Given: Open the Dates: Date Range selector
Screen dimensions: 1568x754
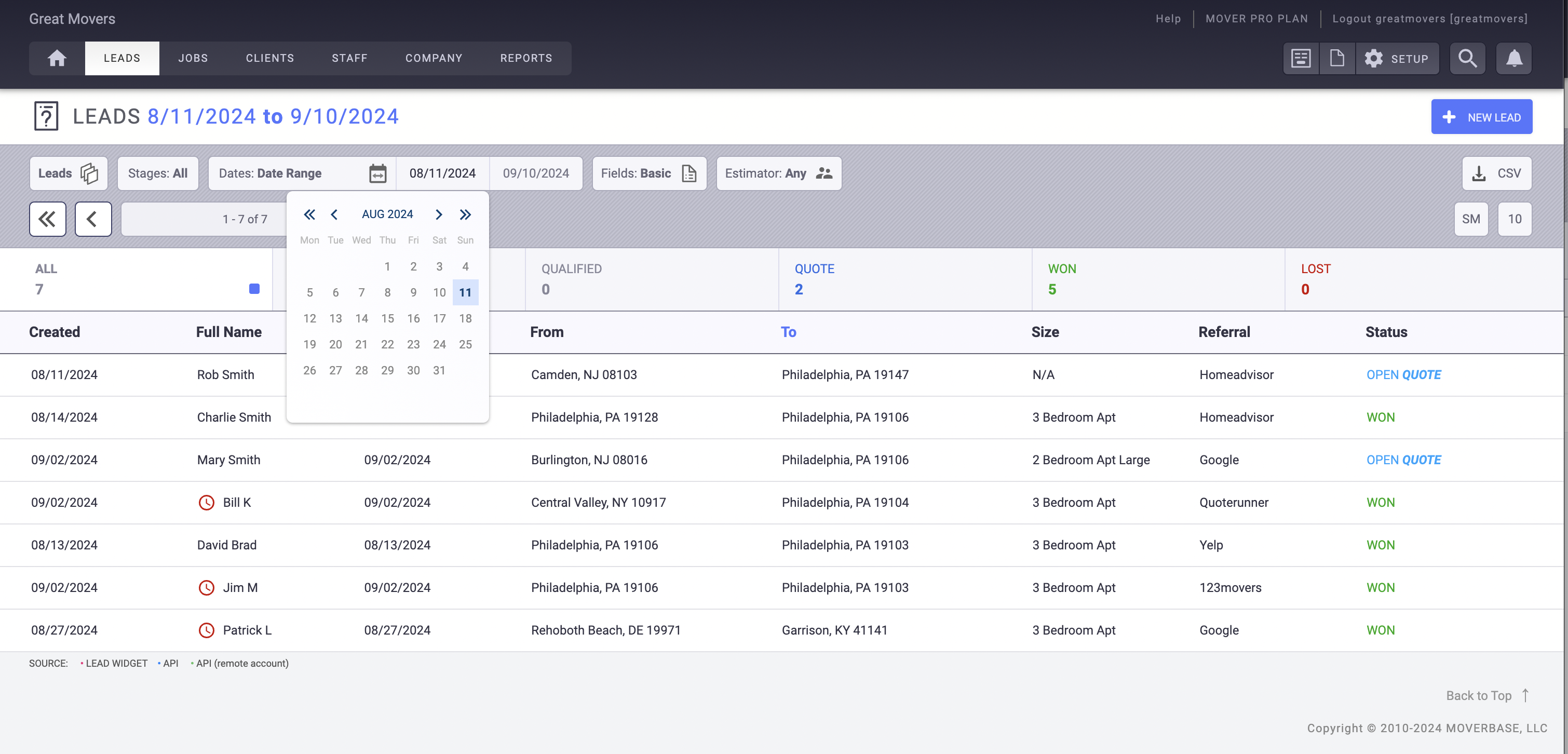Looking at the screenshot, I should coord(302,173).
